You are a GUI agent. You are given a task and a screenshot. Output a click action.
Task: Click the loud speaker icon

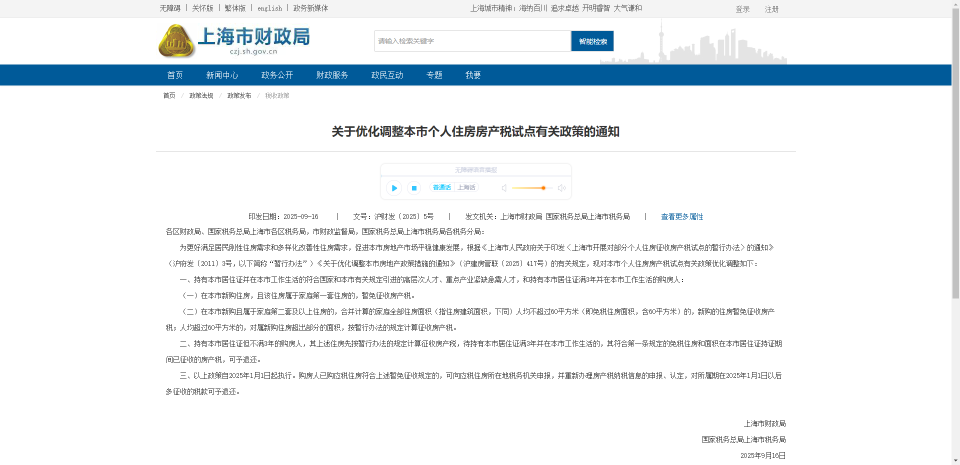coord(561,188)
